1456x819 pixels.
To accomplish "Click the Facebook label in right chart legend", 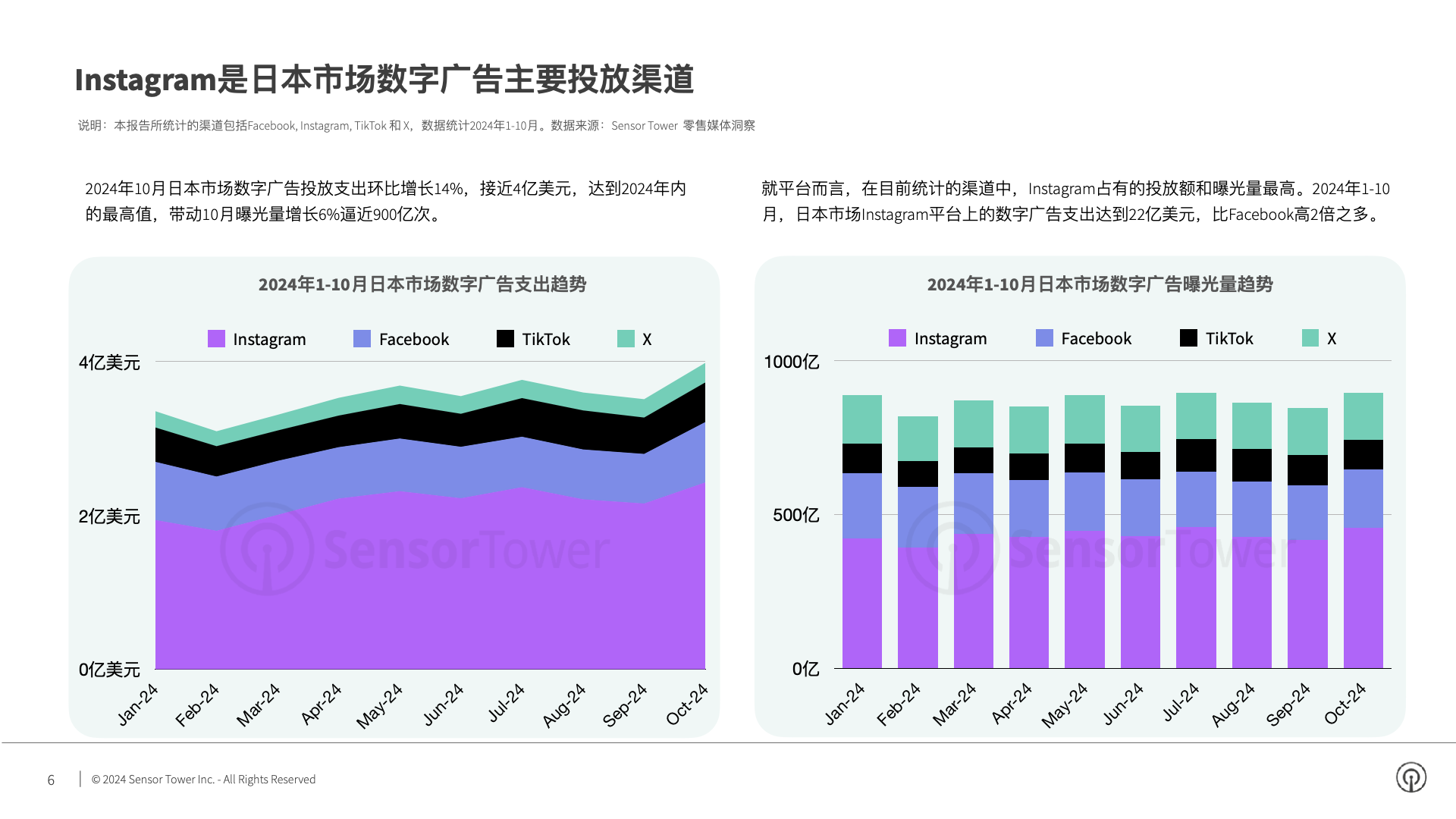I will pos(1096,339).
